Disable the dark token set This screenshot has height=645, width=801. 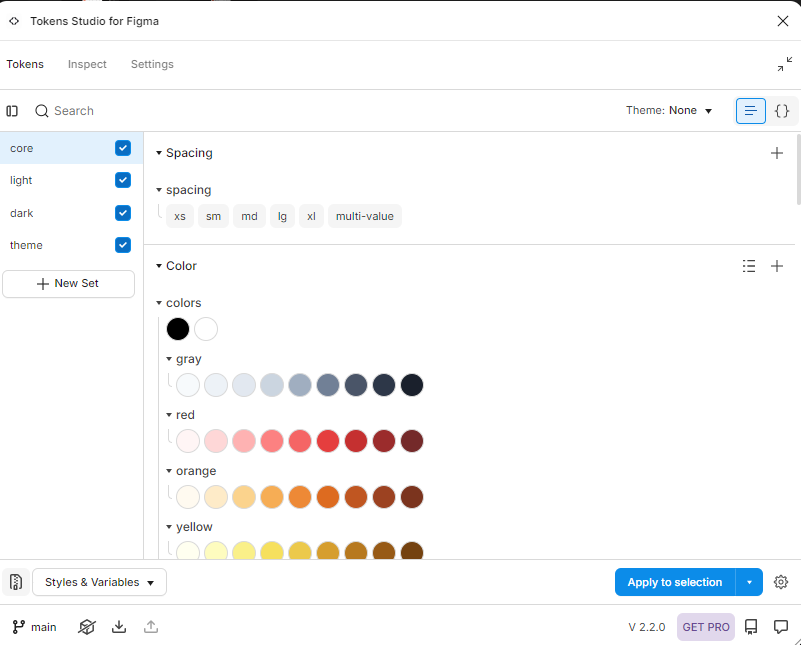click(122, 213)
